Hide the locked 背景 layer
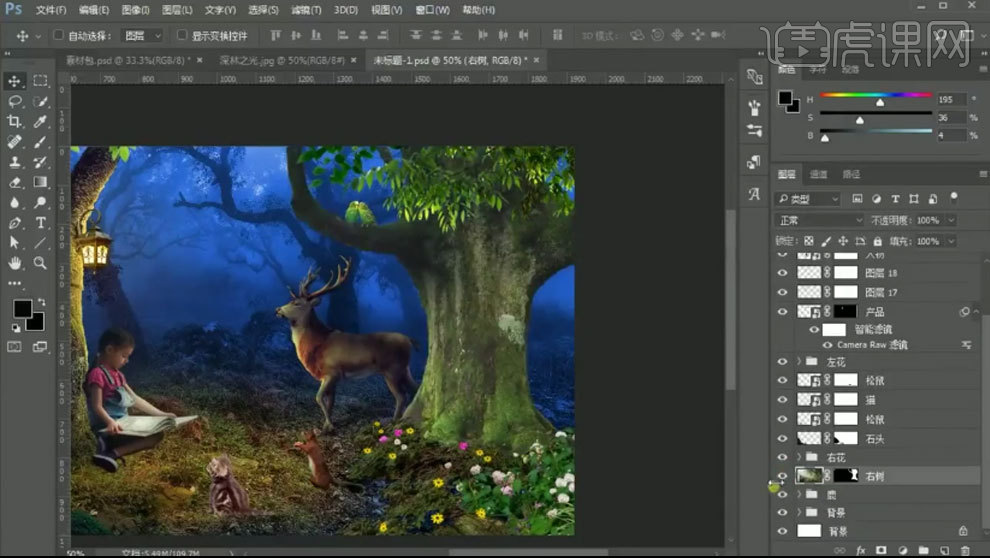990x558 pixels. click(x=783, y=531)
